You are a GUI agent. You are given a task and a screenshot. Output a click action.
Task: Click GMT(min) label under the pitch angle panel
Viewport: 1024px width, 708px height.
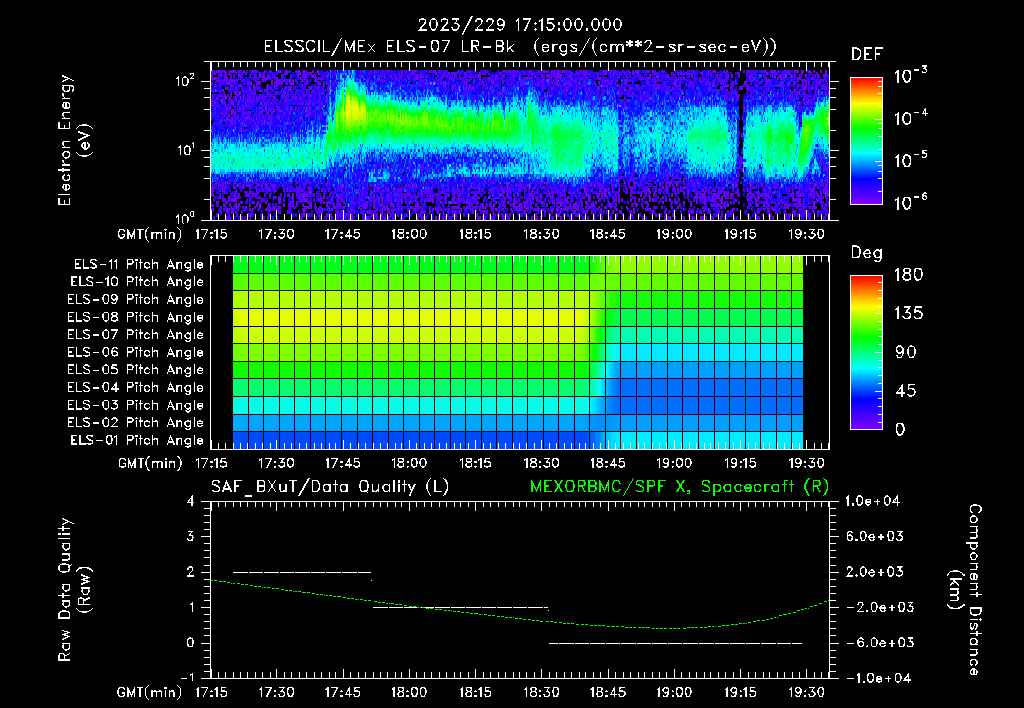[150, 463]
